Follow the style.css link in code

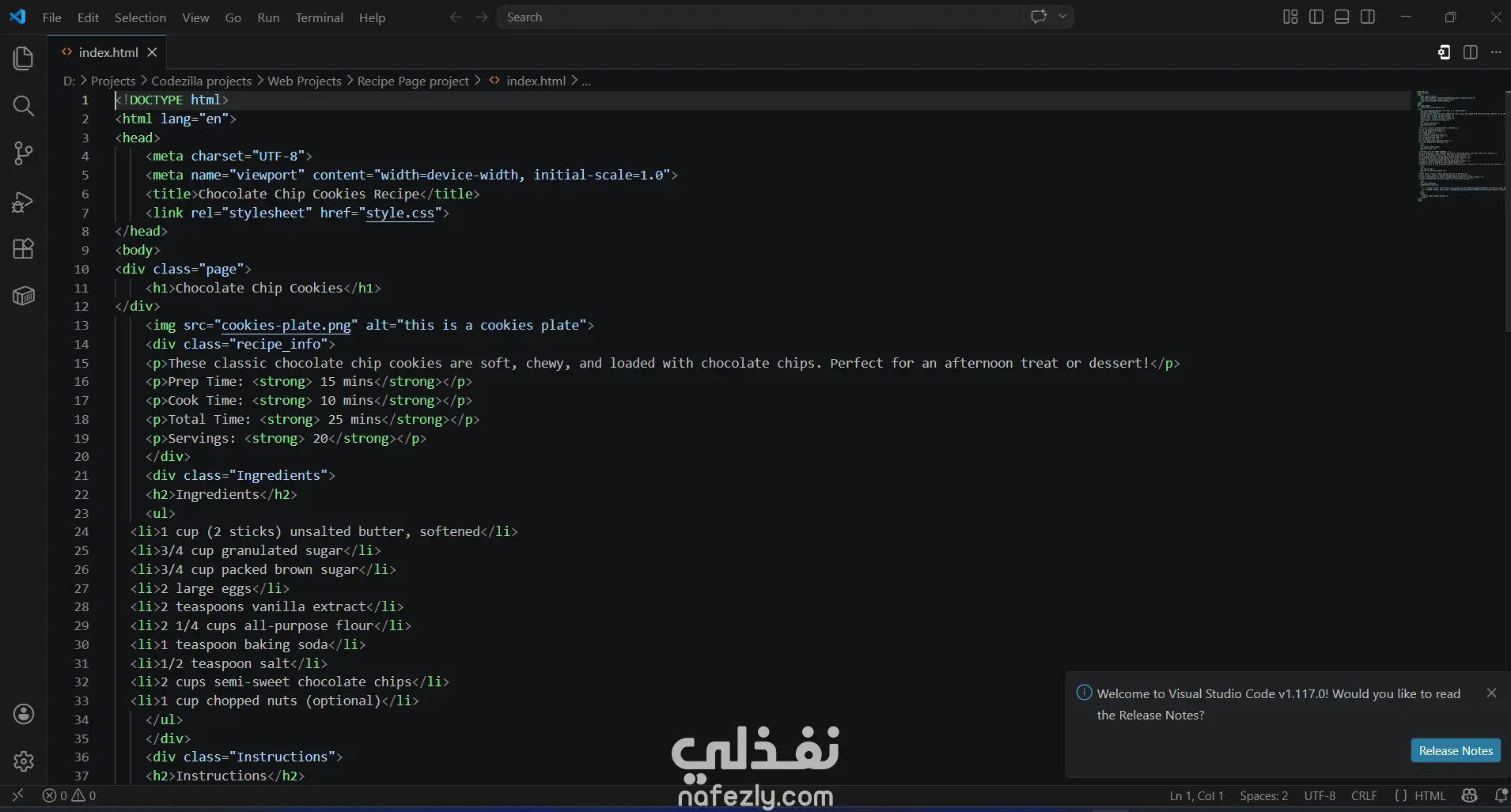click(x=400, y=213)
